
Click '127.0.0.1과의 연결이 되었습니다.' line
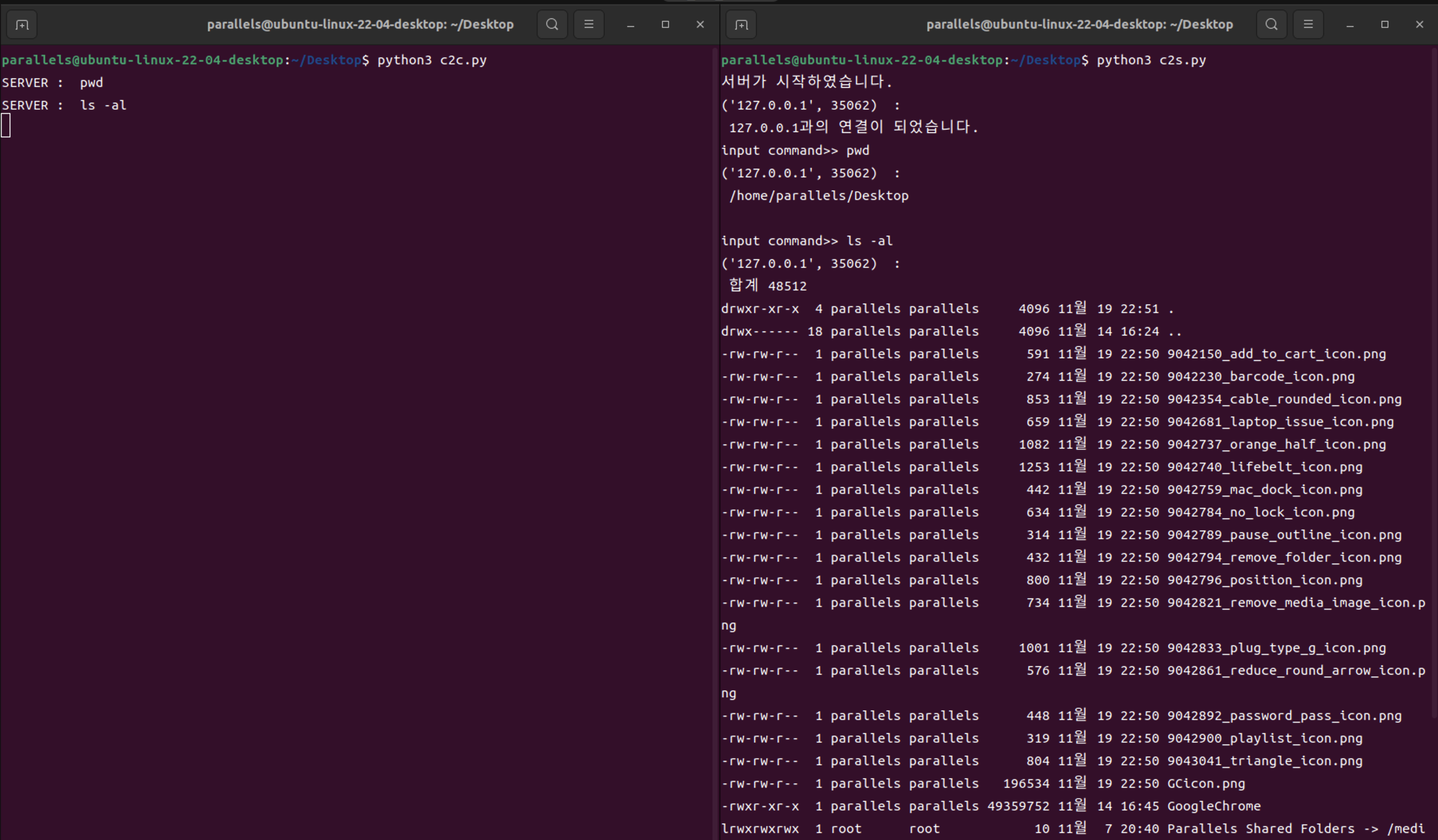[x=854, y=127]
